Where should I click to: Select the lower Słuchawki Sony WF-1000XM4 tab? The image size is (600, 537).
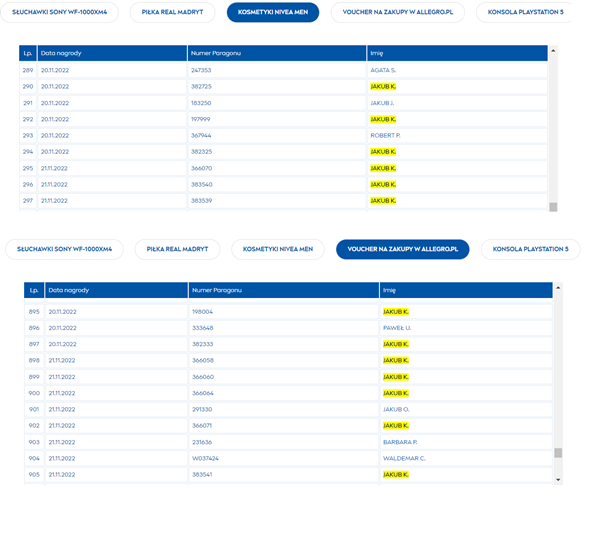(63, 249)
